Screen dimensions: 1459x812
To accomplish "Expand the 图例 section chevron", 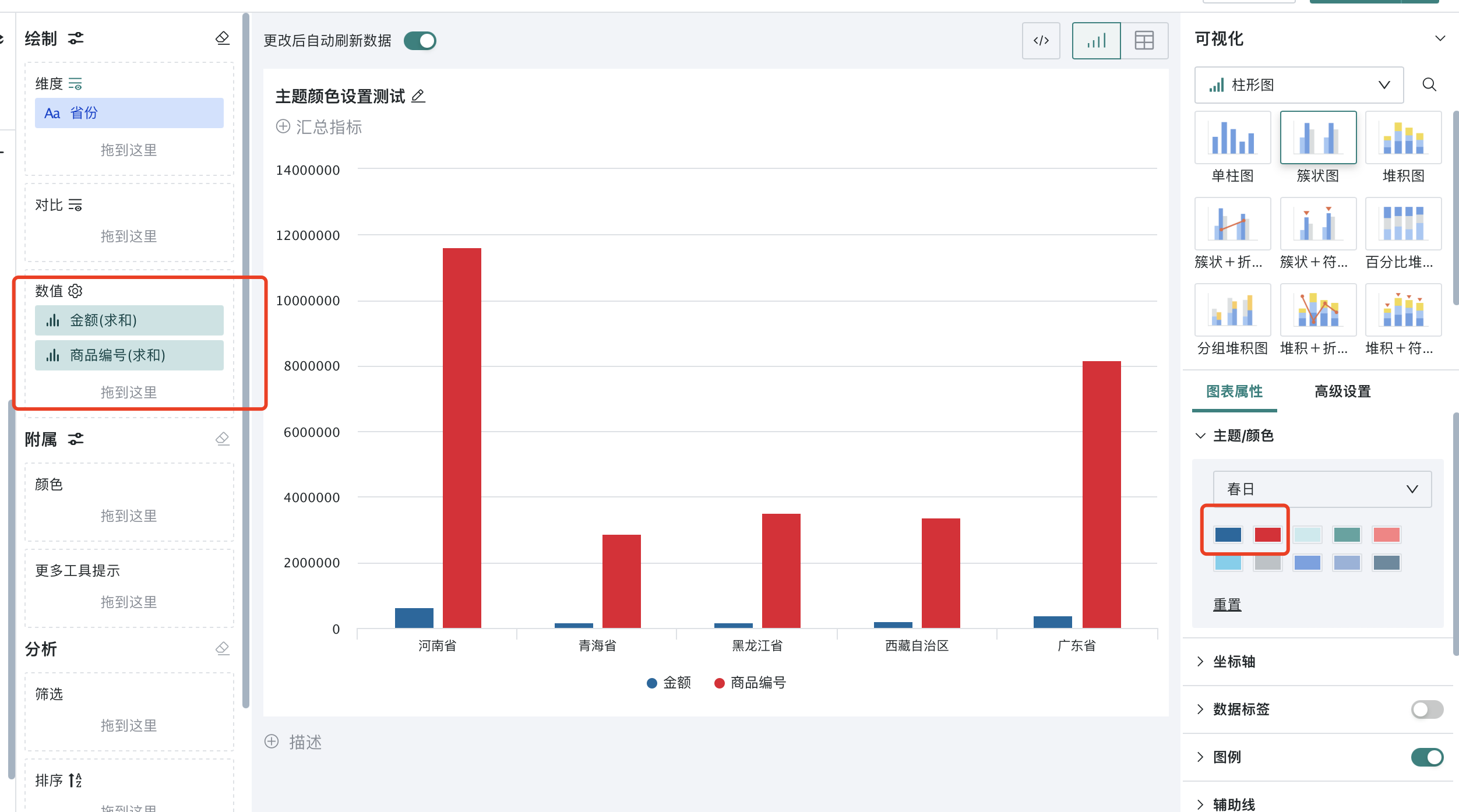I will (x=1200, y=757).
